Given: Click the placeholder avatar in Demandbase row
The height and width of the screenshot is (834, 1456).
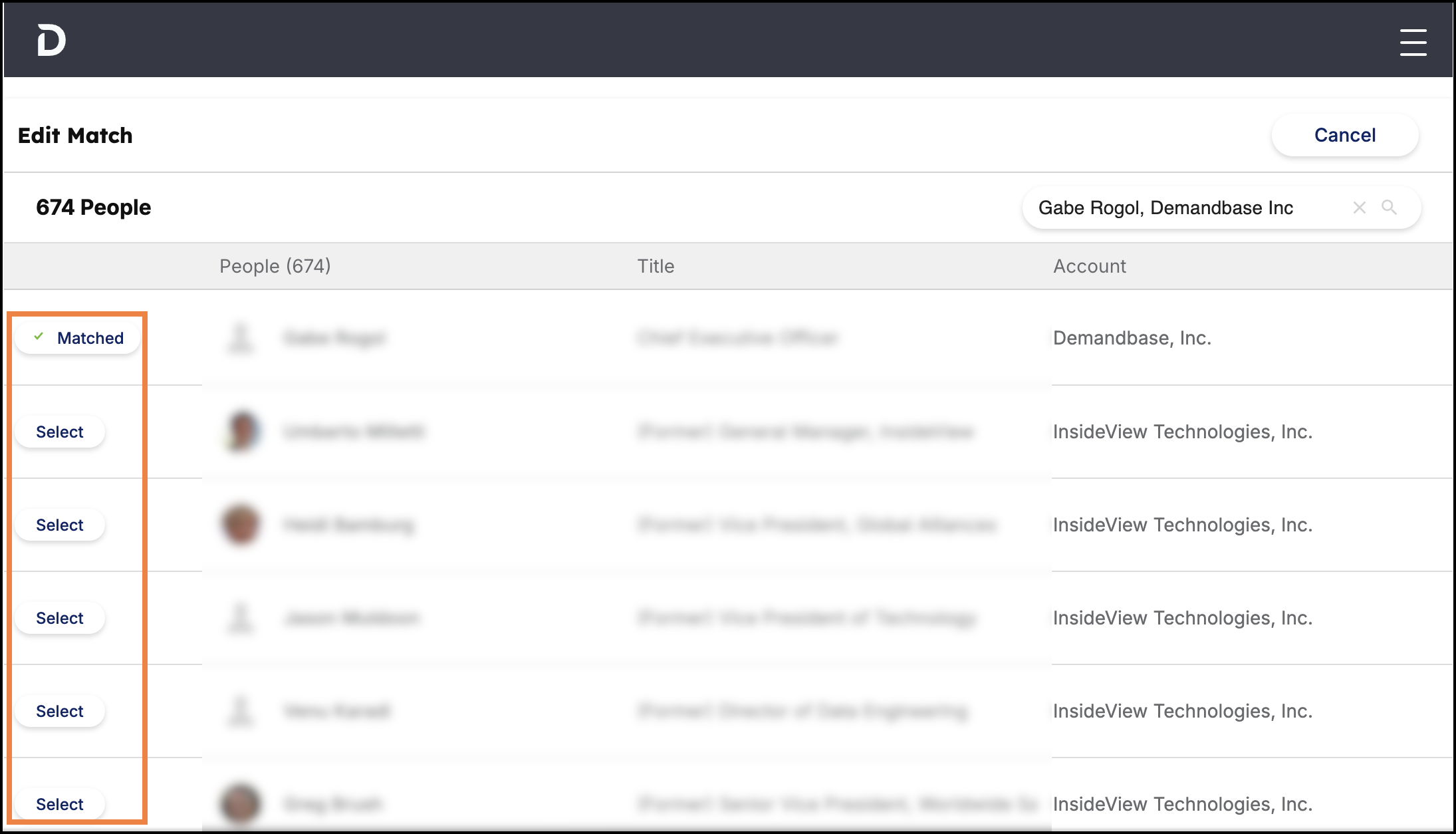Looking at the screenshot, I should point(241,338).
